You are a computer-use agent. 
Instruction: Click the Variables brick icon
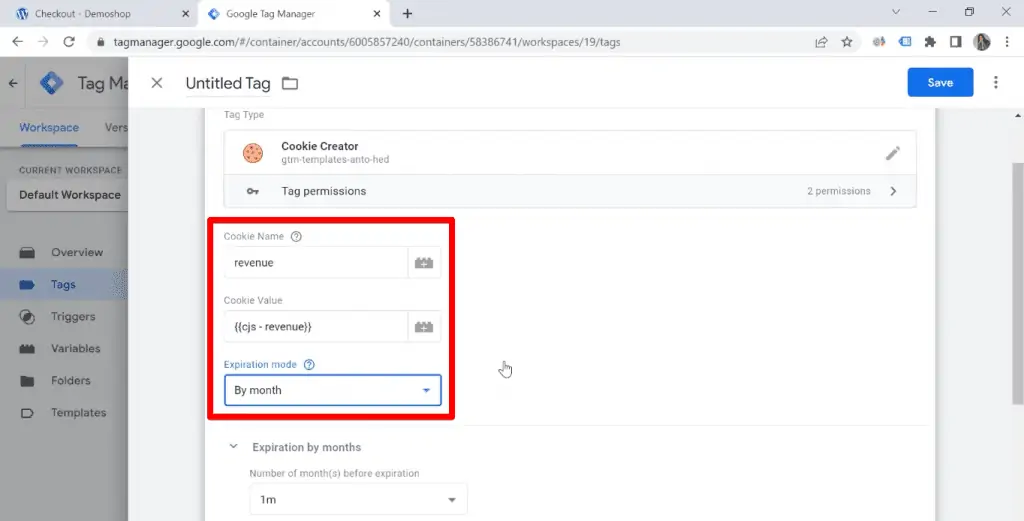[27, 349]
